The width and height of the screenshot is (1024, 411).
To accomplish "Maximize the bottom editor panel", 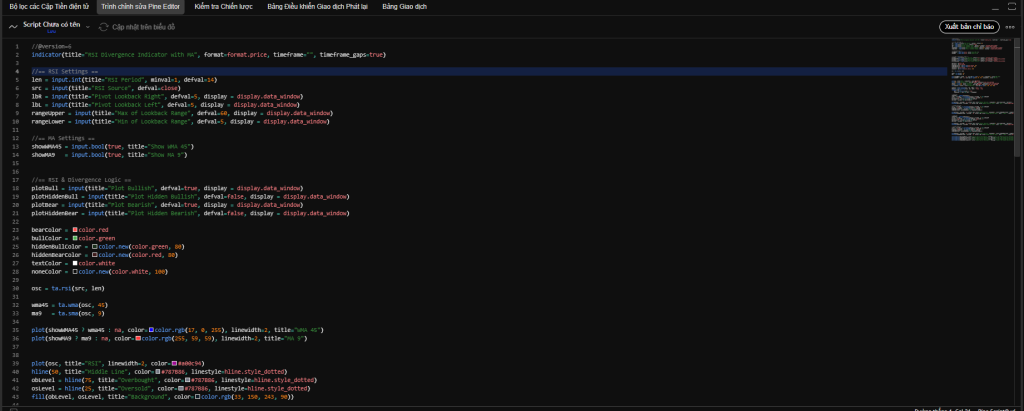I will click(1012, 6).
